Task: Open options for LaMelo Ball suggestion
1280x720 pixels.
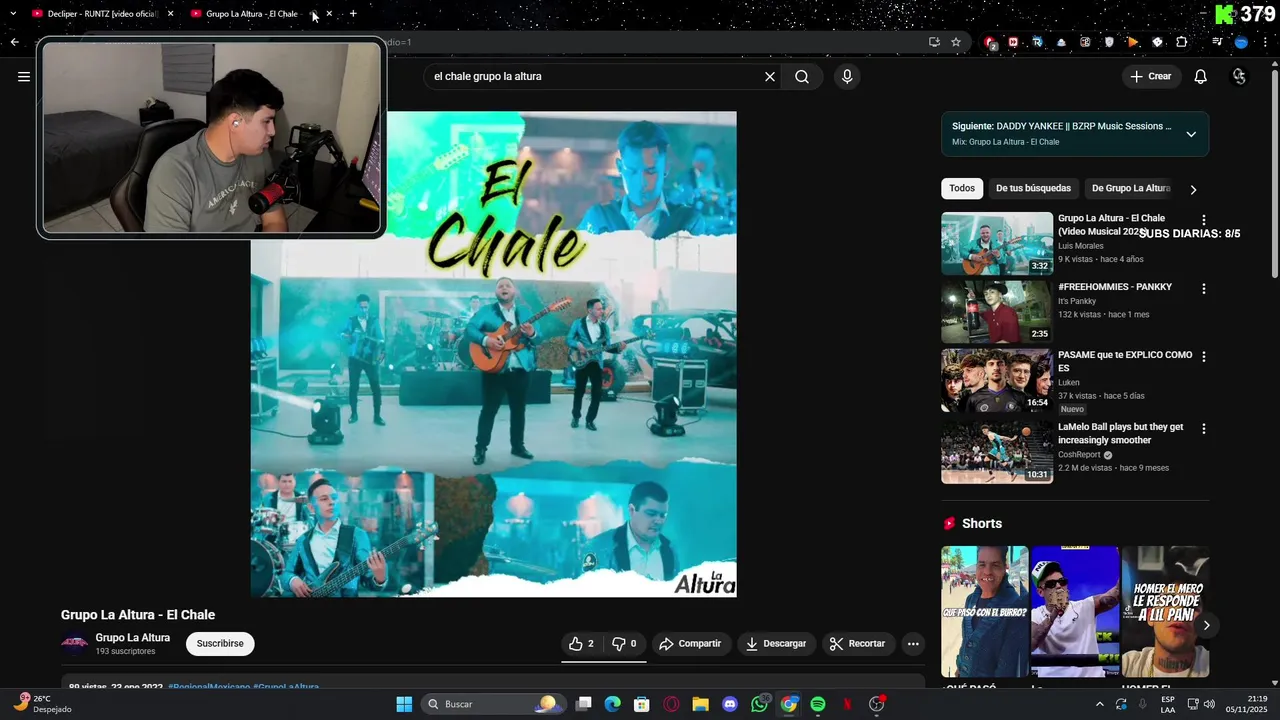Action: tap(1204, 429)
